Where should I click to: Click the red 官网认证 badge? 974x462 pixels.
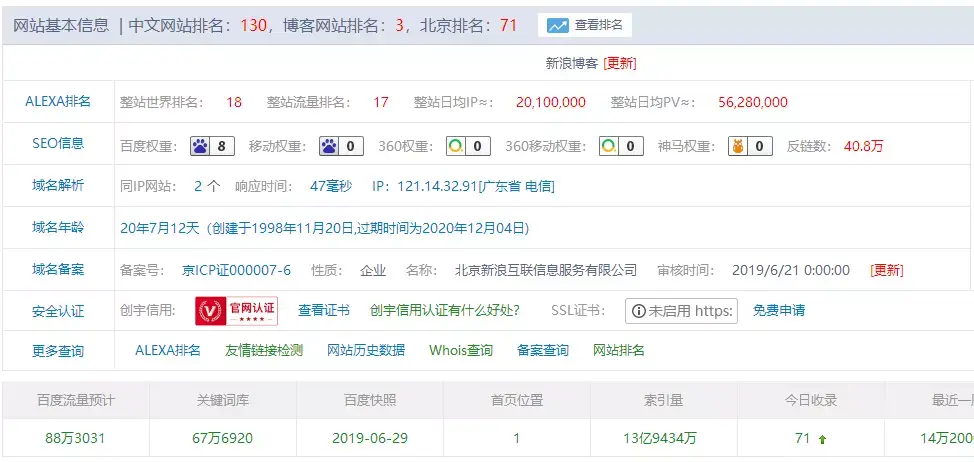click(x=236, y=310)
